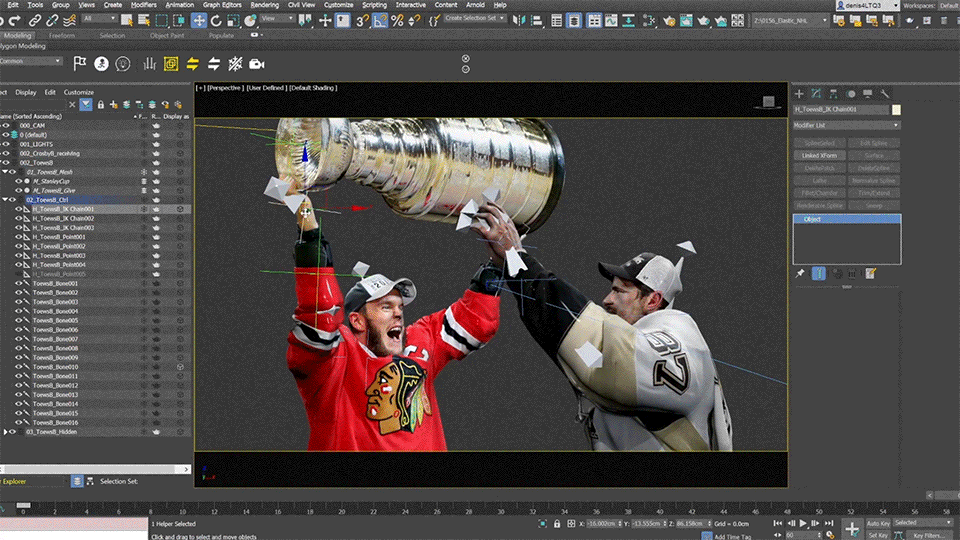Open the Hierarchy command panel tab
960x540 pixels.
click(833, 94)
